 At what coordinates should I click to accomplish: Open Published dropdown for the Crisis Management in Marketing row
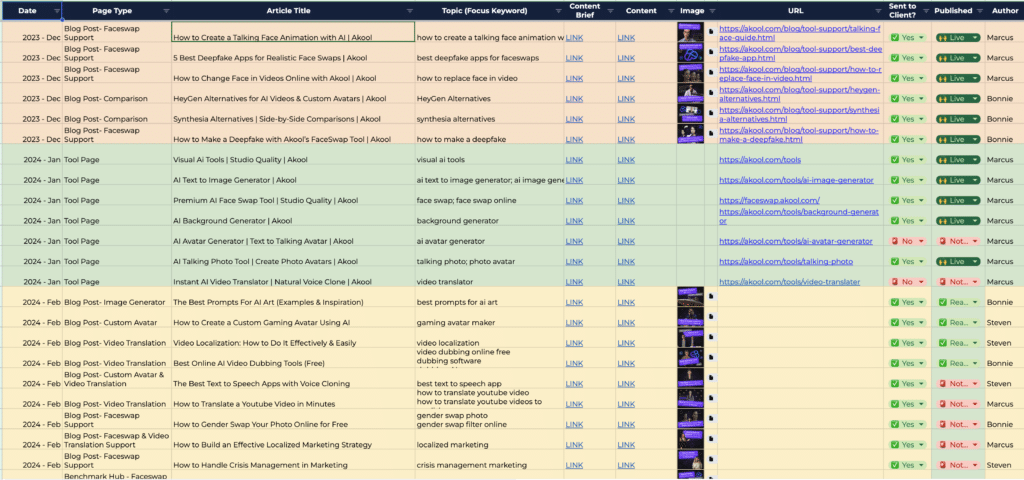pos(957,466)
